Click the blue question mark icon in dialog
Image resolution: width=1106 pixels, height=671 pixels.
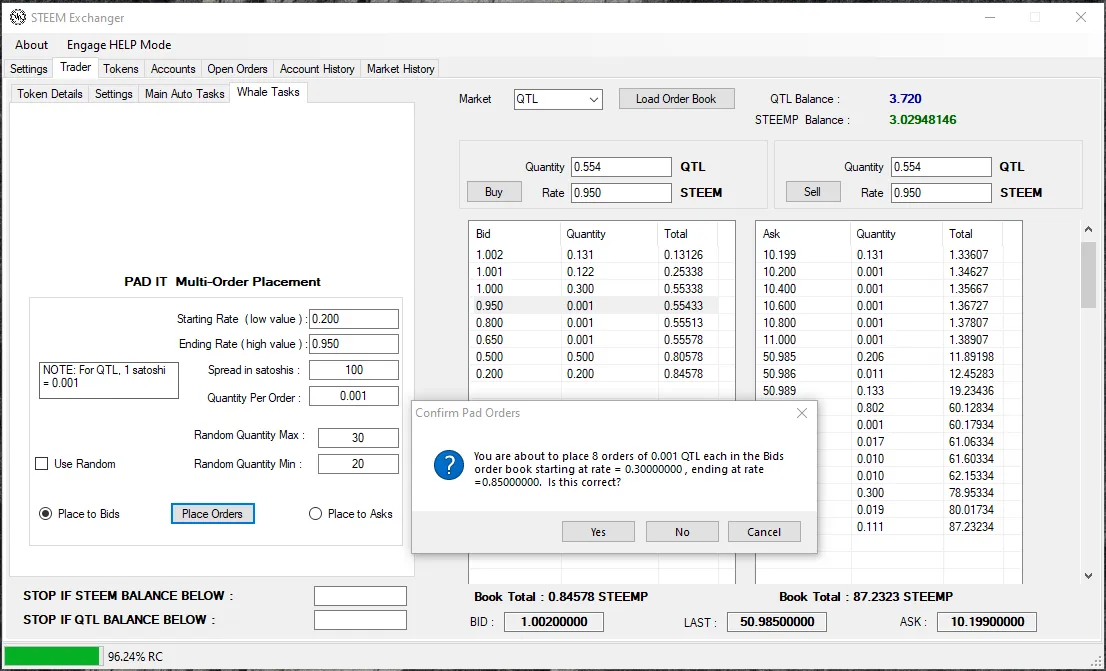(x=449, y=466)
